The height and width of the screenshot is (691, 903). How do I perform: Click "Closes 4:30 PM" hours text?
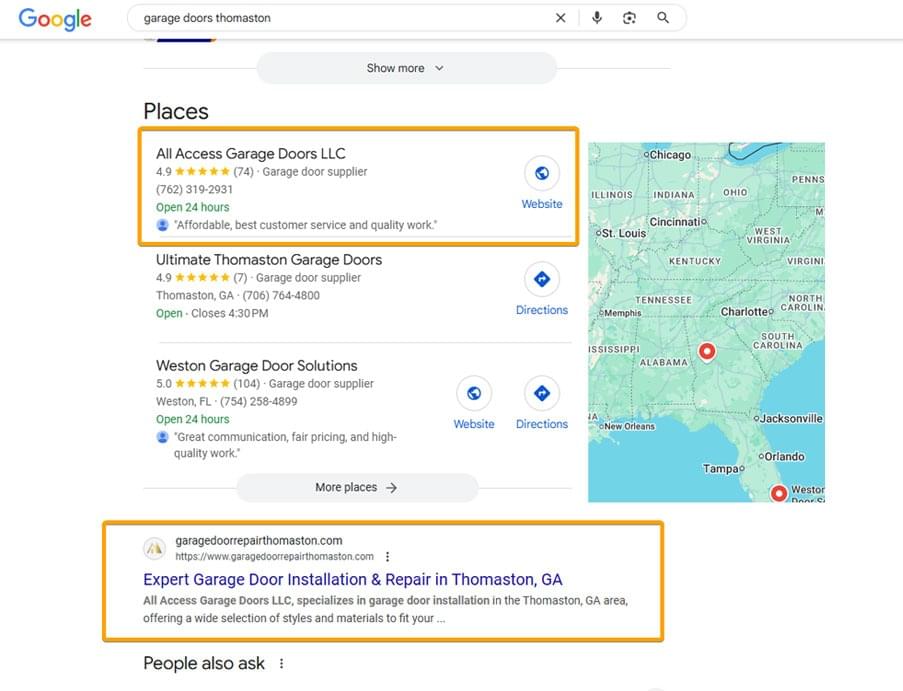click(229, 313)
